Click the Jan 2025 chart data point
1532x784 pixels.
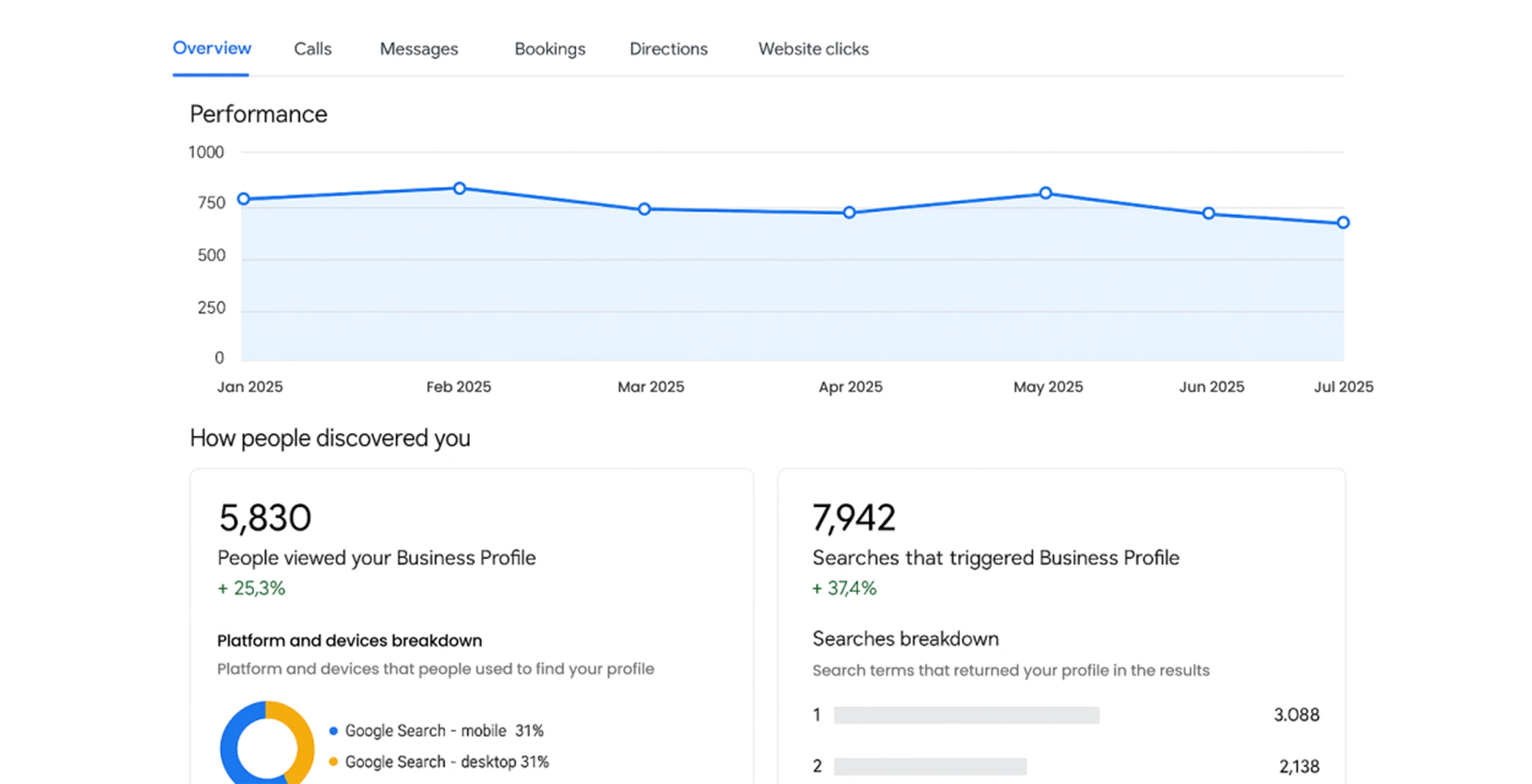click(x=243, y=198)
